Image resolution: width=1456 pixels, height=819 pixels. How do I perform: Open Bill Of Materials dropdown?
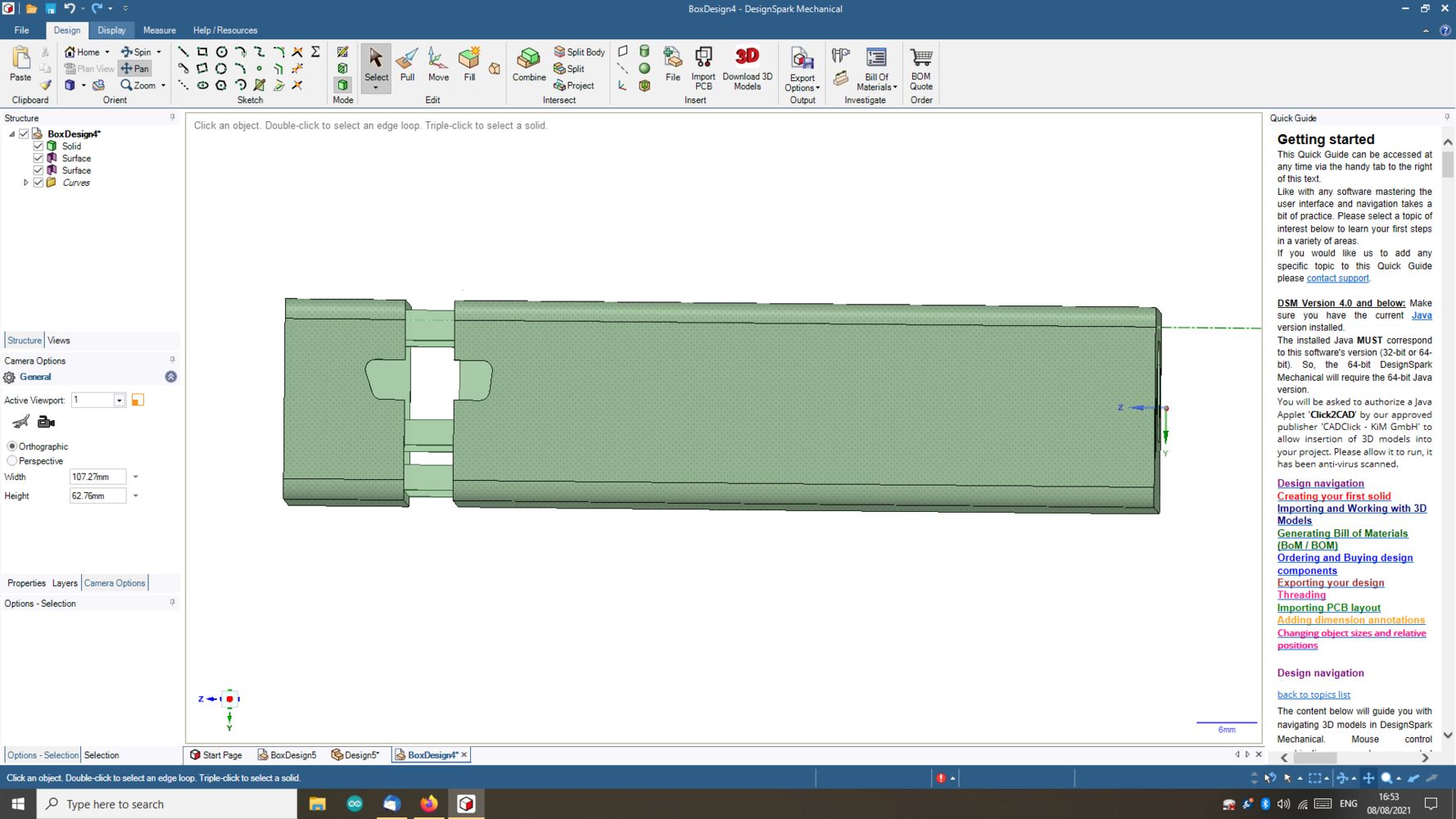pyautogui.click(x=877, y=70)
